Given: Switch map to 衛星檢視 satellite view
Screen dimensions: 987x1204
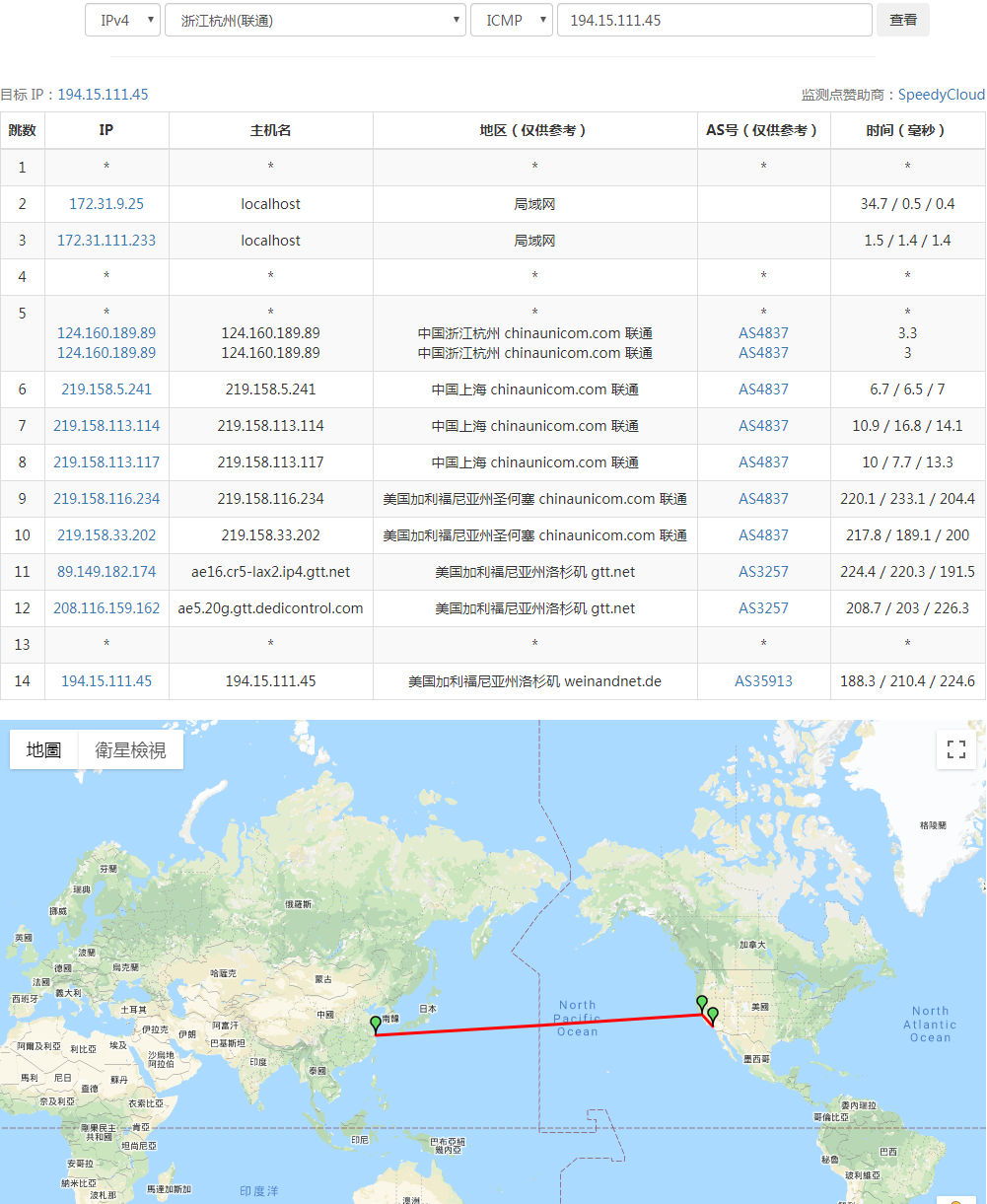Looking at the screenshot, I should pyautogui.click(x=131, y=750).
